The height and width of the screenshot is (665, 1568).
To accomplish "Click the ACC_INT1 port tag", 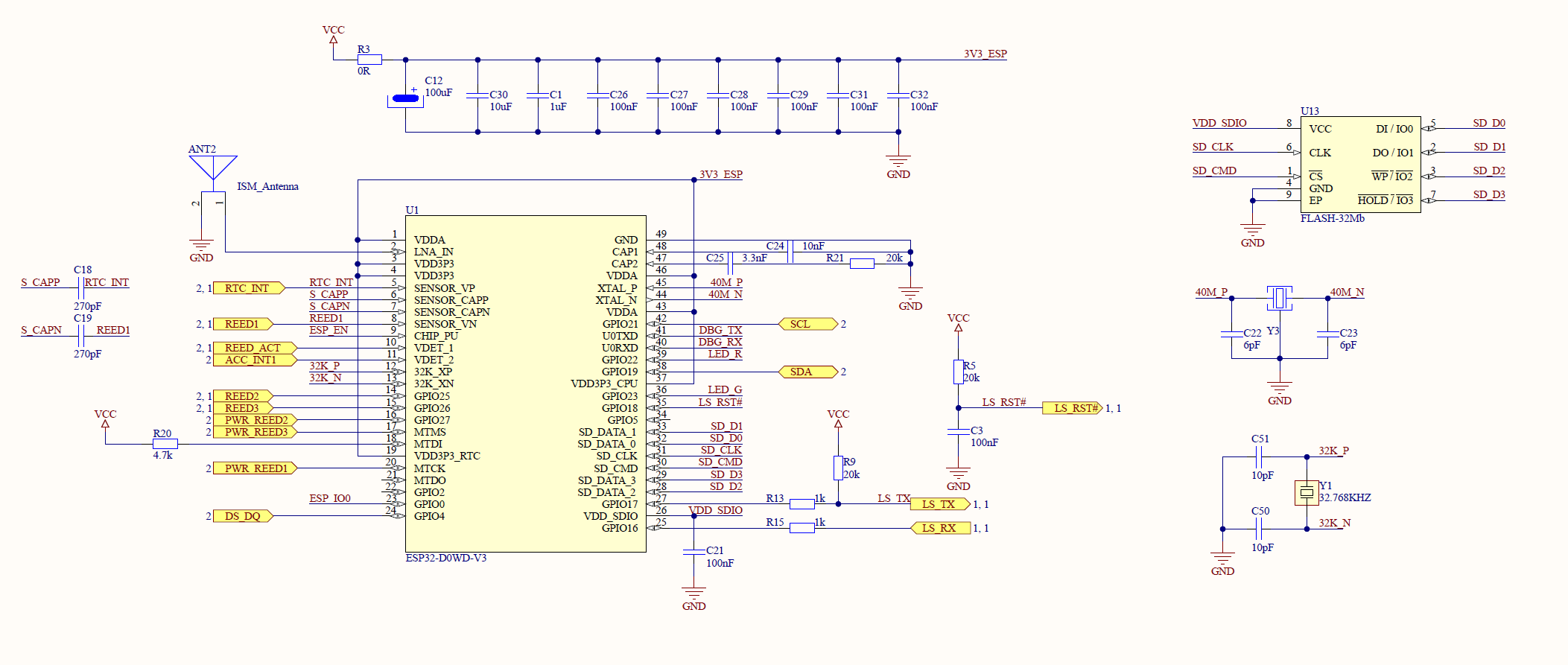I will tap(255, 360).
